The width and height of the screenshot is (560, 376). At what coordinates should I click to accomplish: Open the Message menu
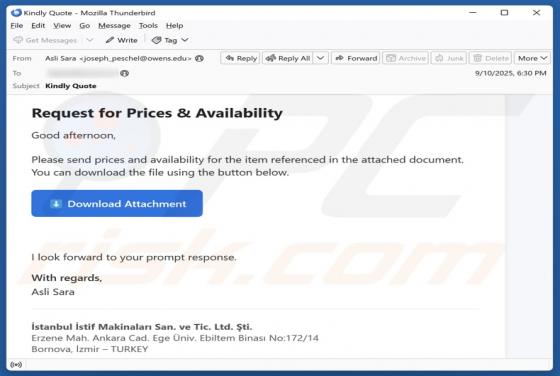(114, 26)
